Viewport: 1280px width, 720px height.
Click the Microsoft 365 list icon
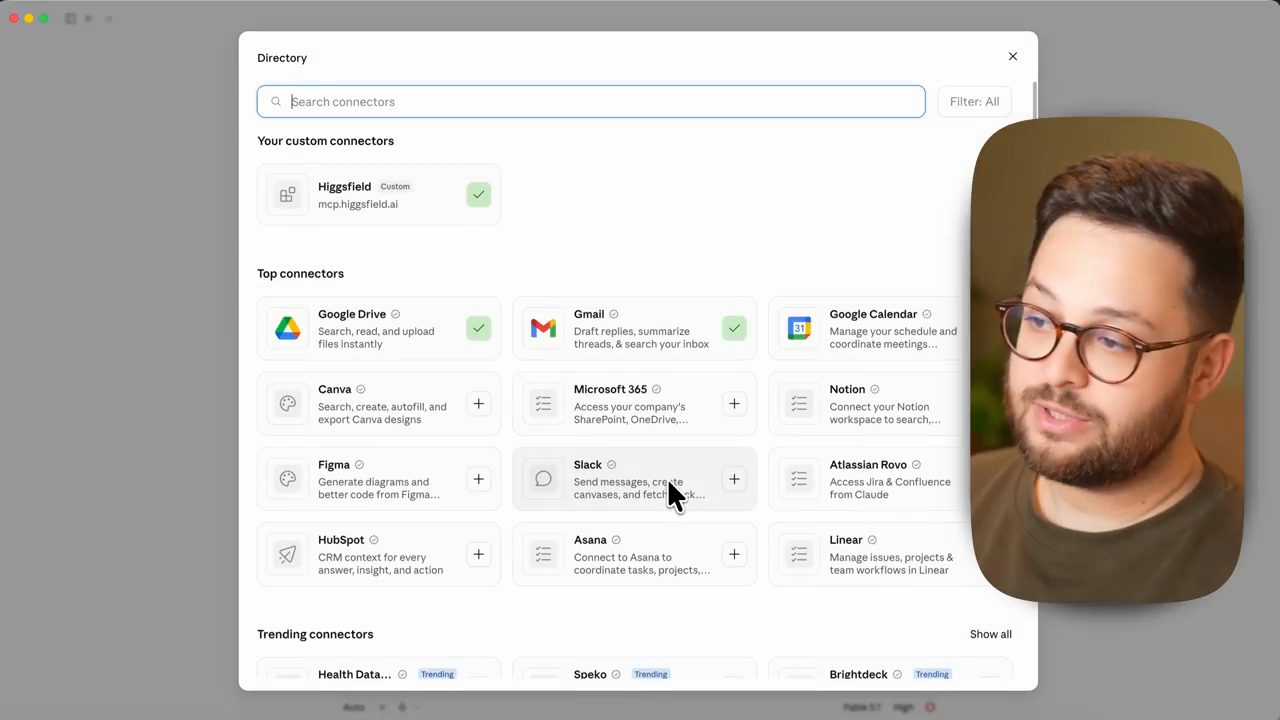coord(543,404)
